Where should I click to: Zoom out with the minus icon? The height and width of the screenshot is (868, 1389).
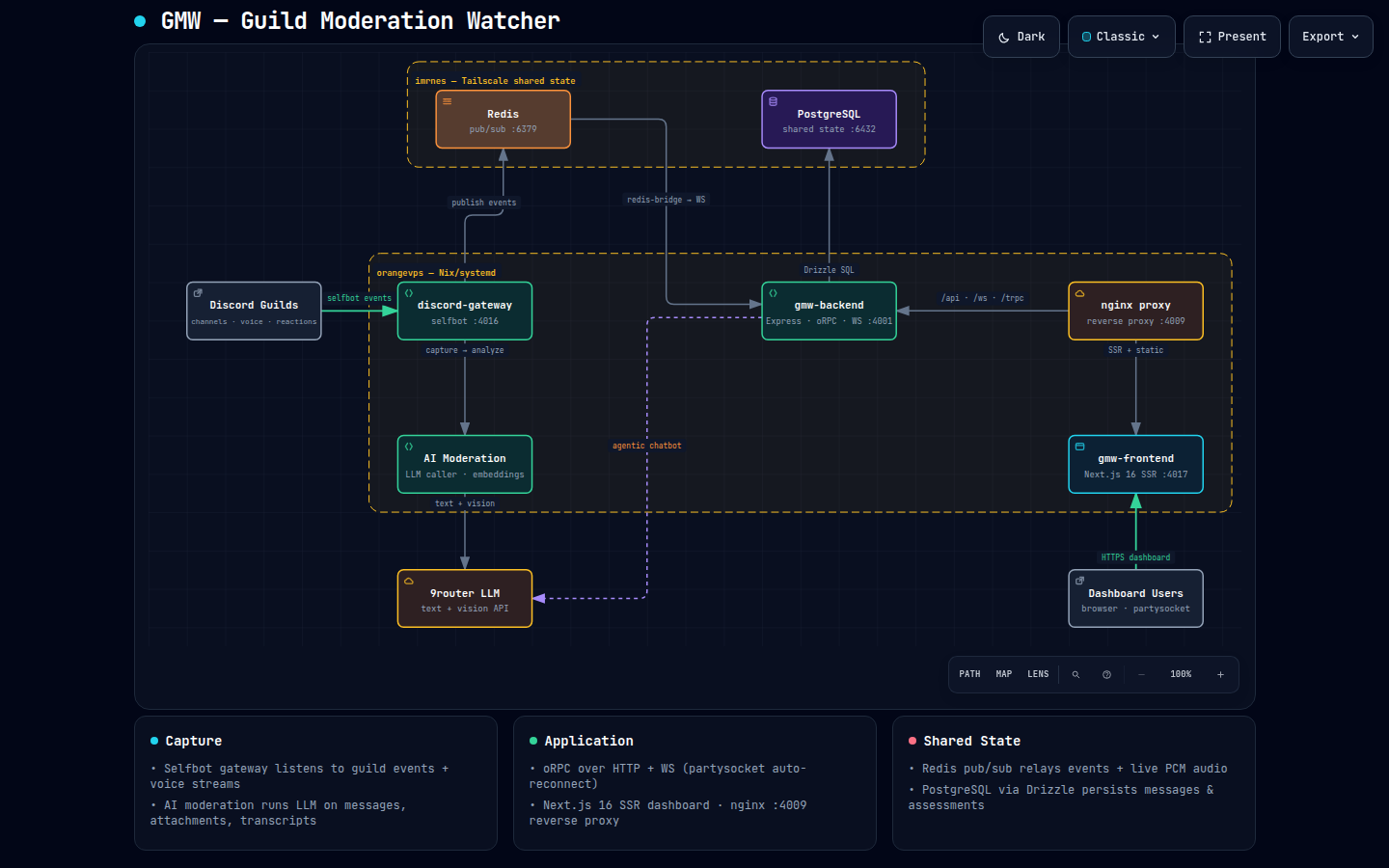[1141, 674]
